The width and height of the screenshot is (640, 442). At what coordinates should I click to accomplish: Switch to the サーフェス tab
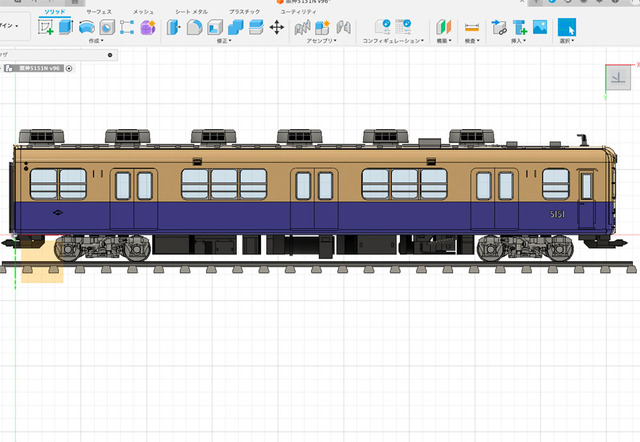click(99, 12)
